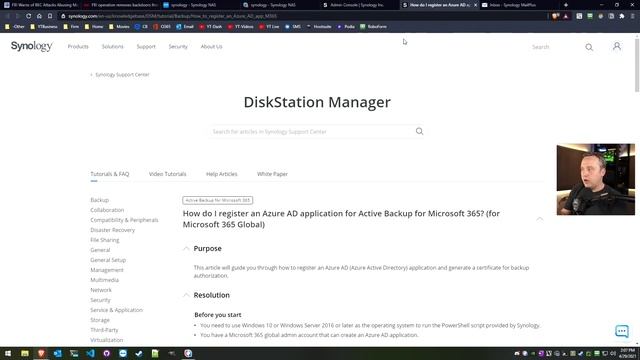This screenshot has height=360, width=640.
Task: Click the O365 bookmark
Action: click(162, 27)
